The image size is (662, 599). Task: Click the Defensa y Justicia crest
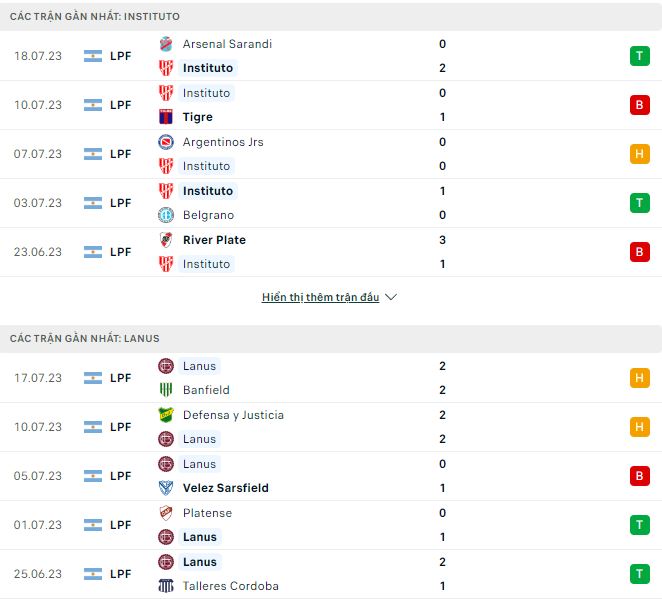click(166, 415)
